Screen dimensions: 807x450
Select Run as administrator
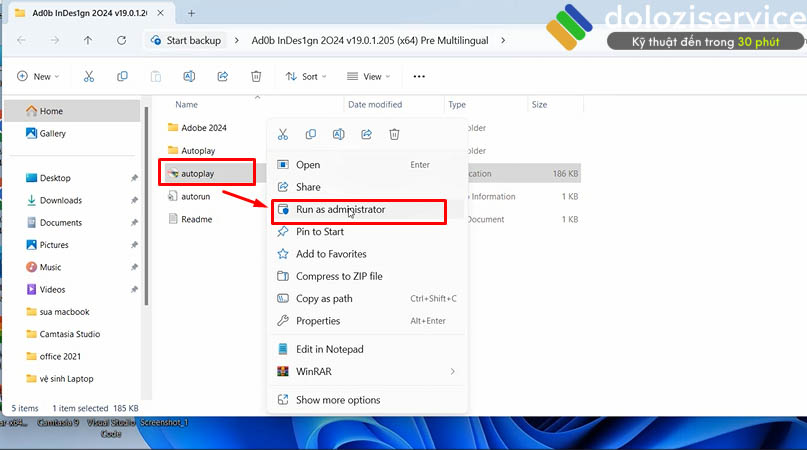pyautogui.click(x=368, y=210)
